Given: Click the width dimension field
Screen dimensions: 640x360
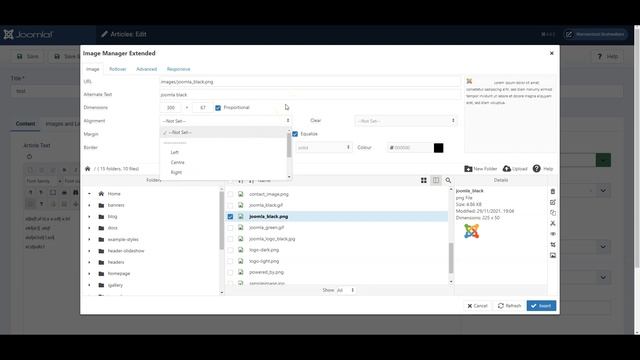Looking at the screenshot, I should pos(171,108).
